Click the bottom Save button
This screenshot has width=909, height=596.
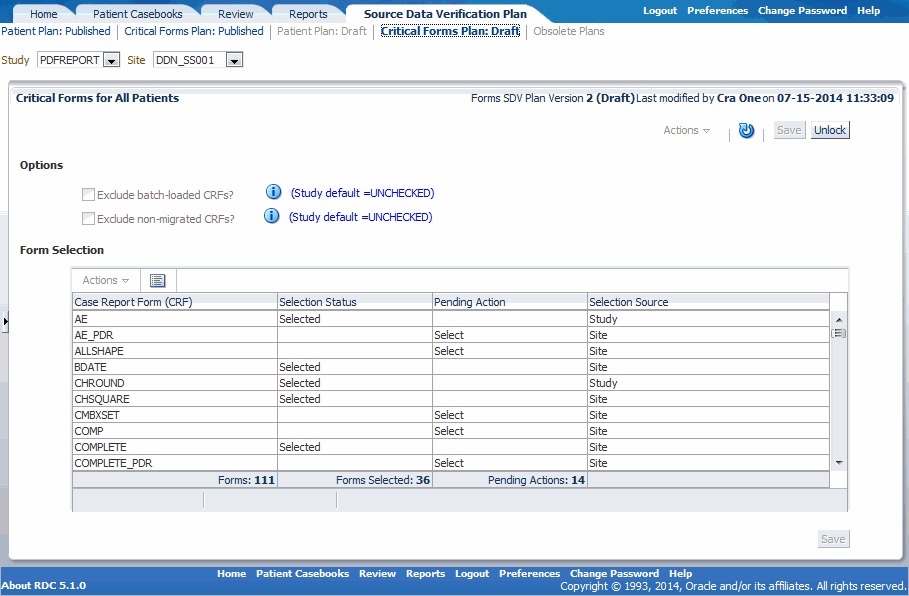(833, 539)
